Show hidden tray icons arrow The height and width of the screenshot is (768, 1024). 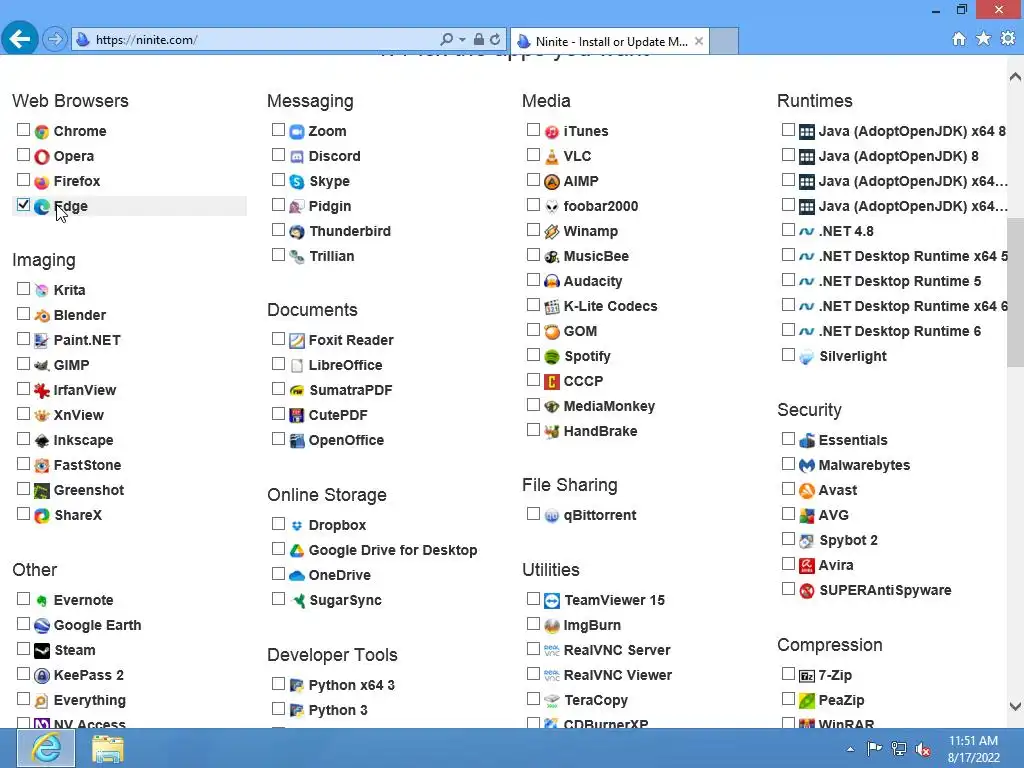pos(850,749)
